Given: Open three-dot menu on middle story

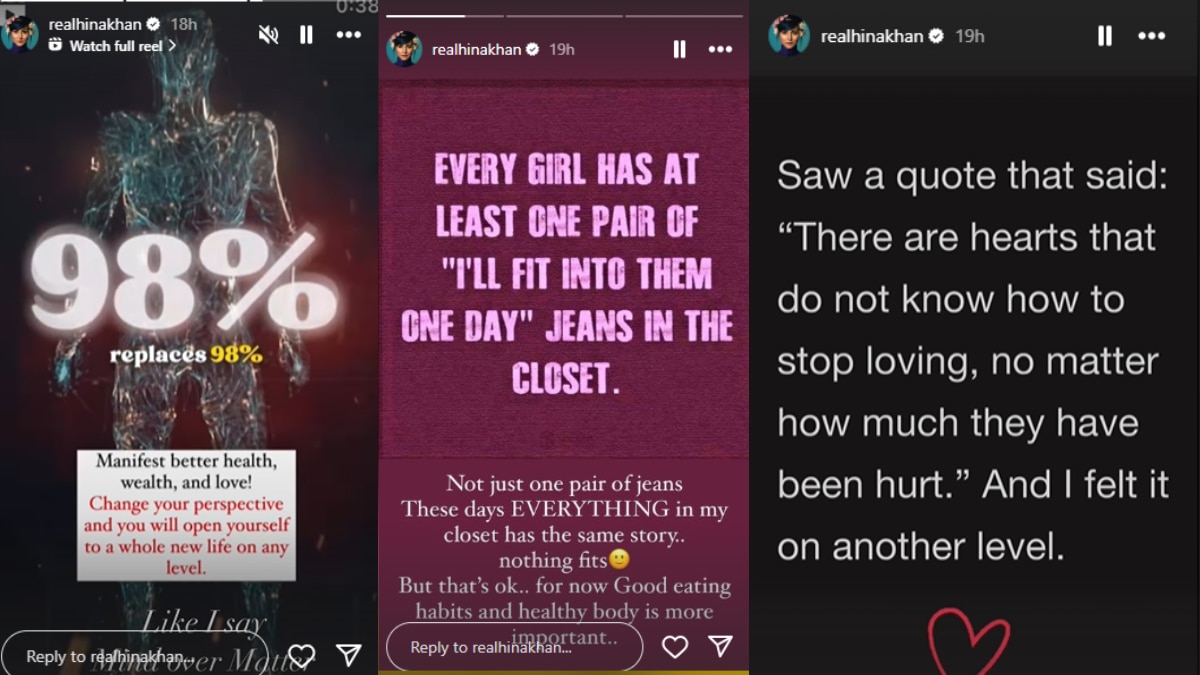Looking at the screenshot, I should [720, 49].
